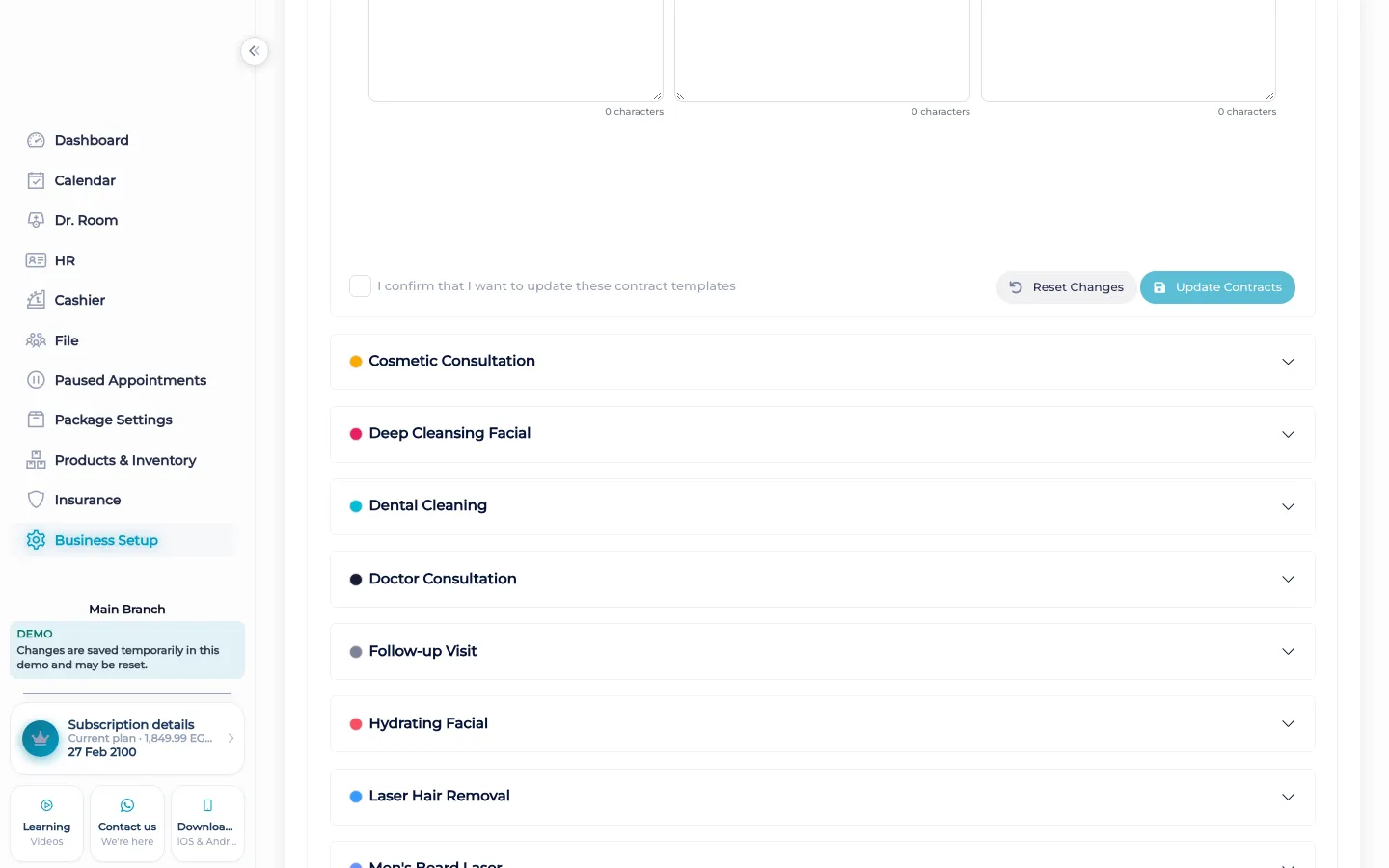Viewport: 1389px width, 868px height.
Task: Click into the middle contract text area
Action: tap(822, 50)
